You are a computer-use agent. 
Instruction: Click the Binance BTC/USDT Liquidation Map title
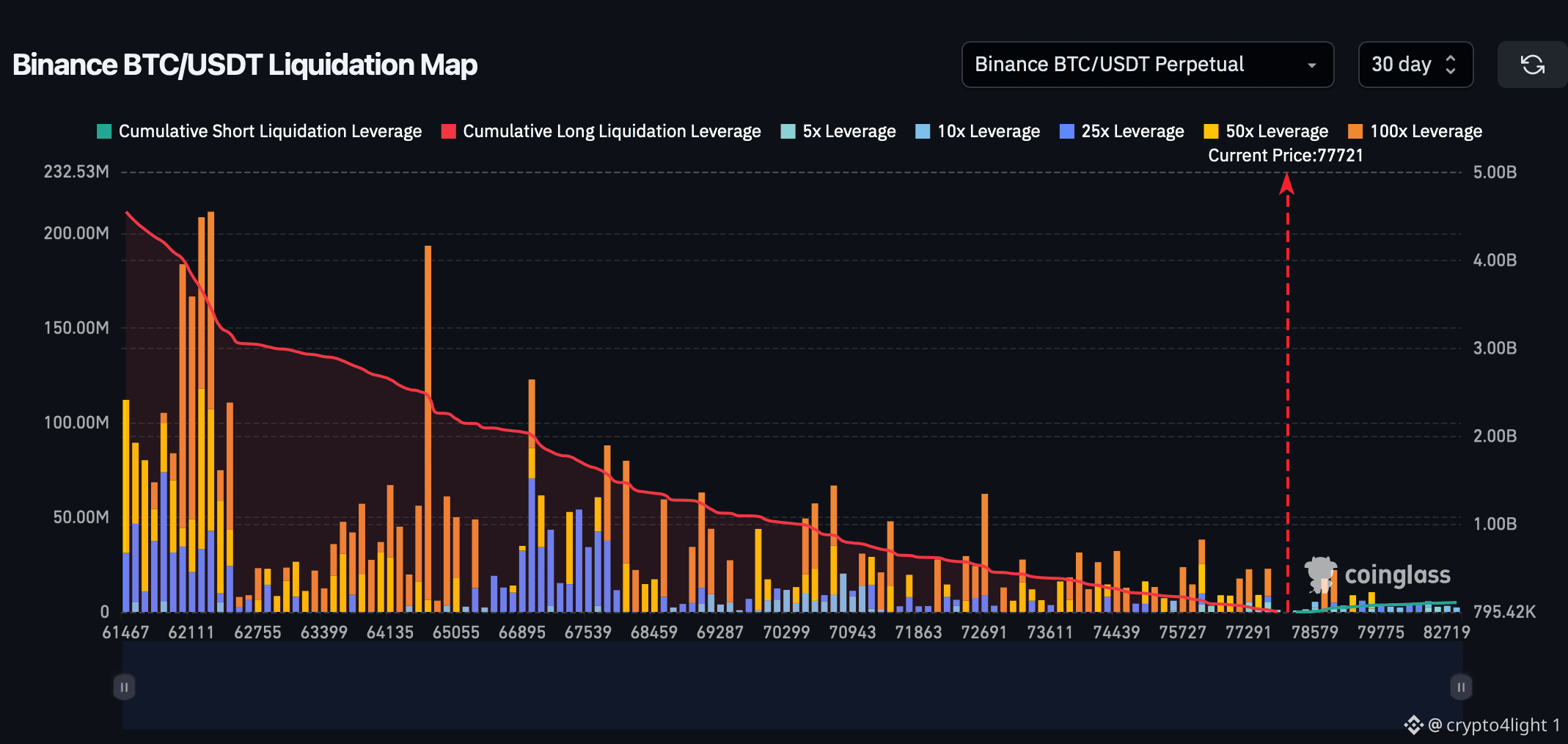pyautogui.click(x=245, y=65)
